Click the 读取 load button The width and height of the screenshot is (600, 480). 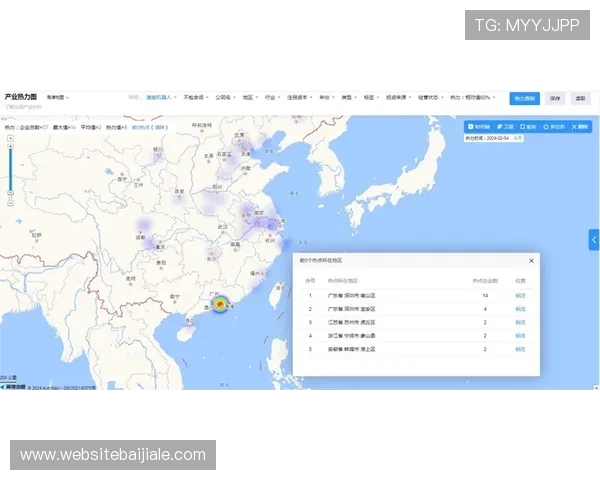point(580,98)
